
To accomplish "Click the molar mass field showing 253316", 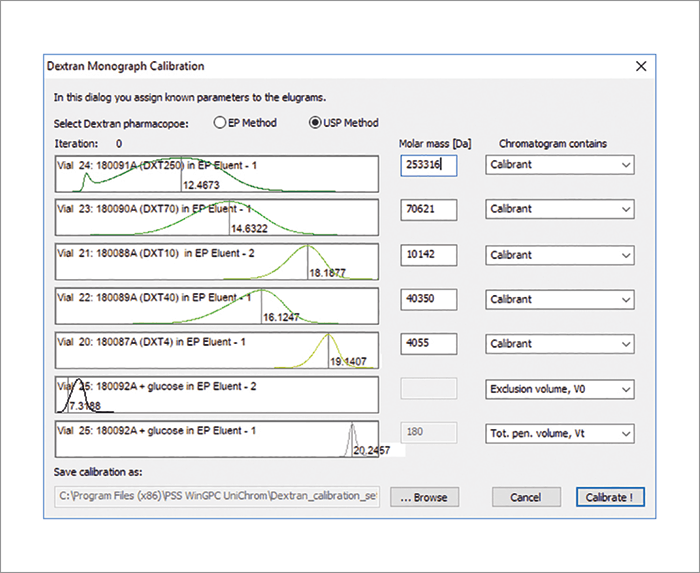I will 429,165.
